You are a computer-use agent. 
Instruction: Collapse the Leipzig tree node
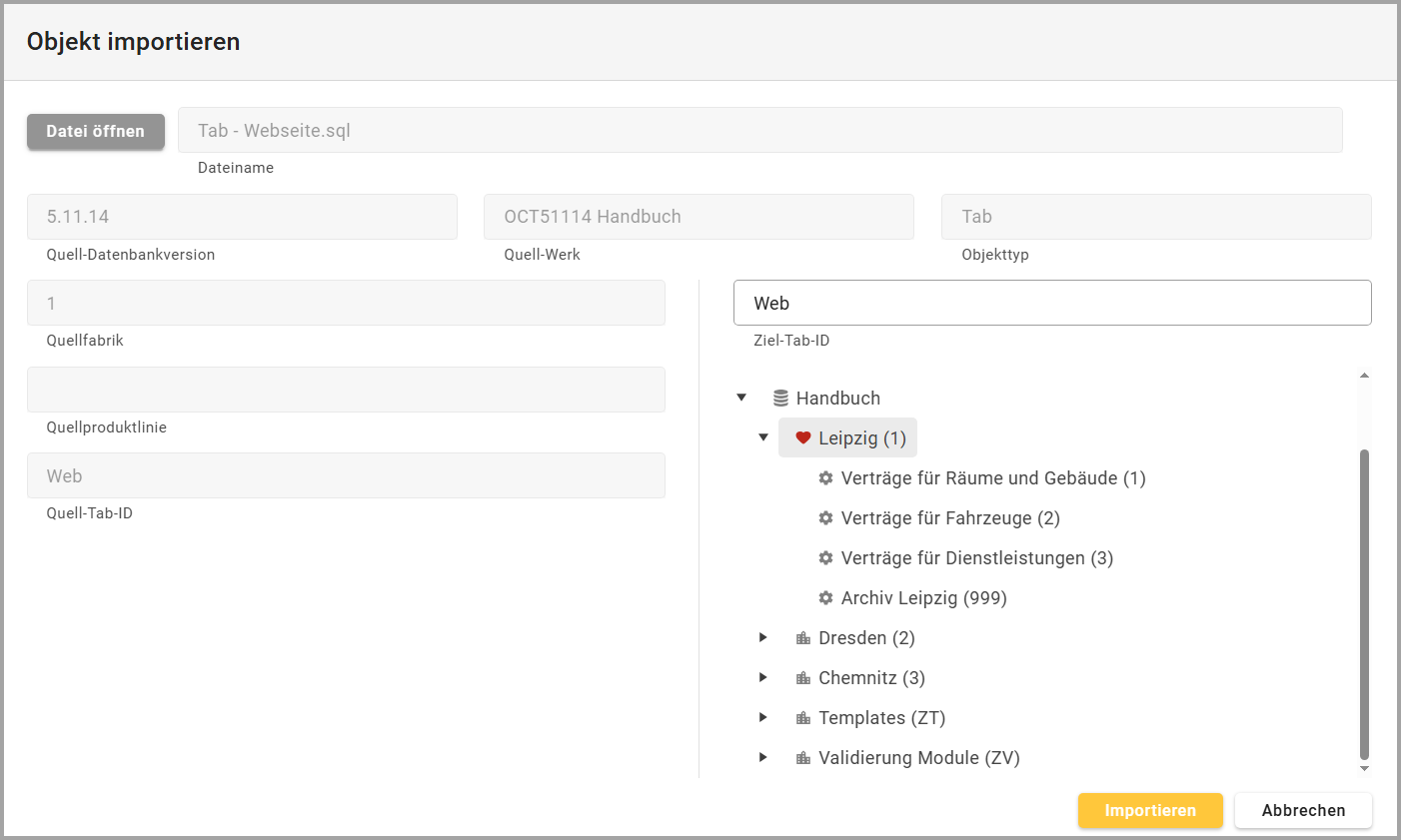click(x=763, y=437)
